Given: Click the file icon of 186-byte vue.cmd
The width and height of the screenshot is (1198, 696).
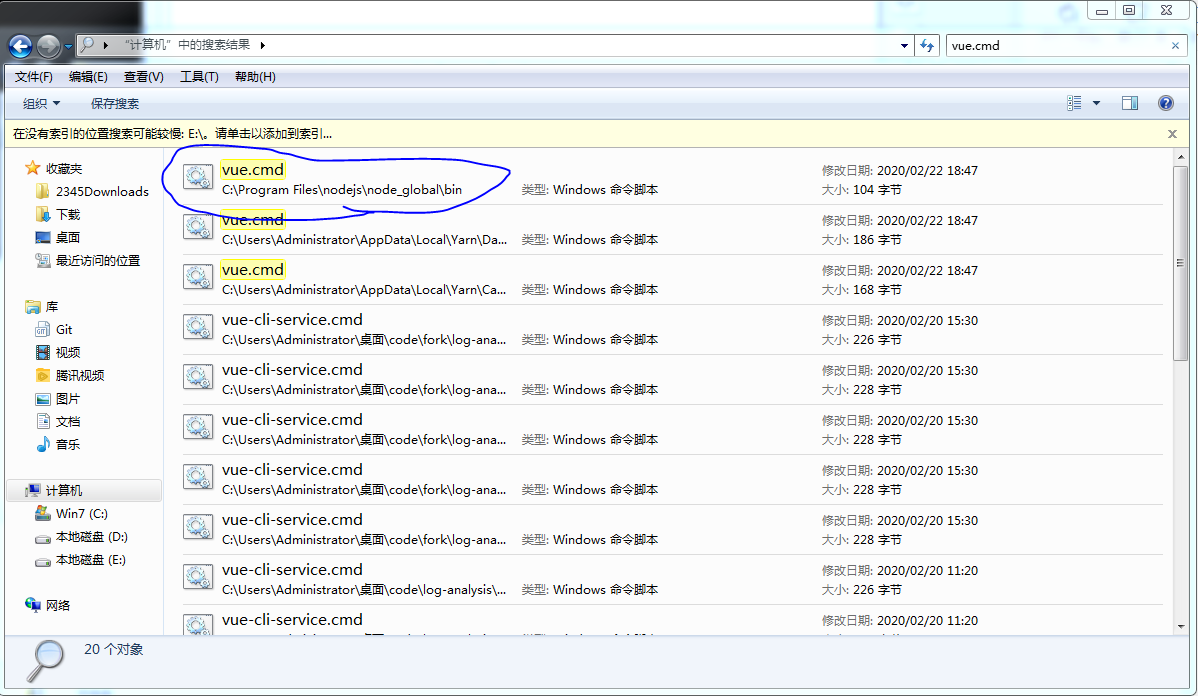Looking at the screenshot, I should 198,227.
